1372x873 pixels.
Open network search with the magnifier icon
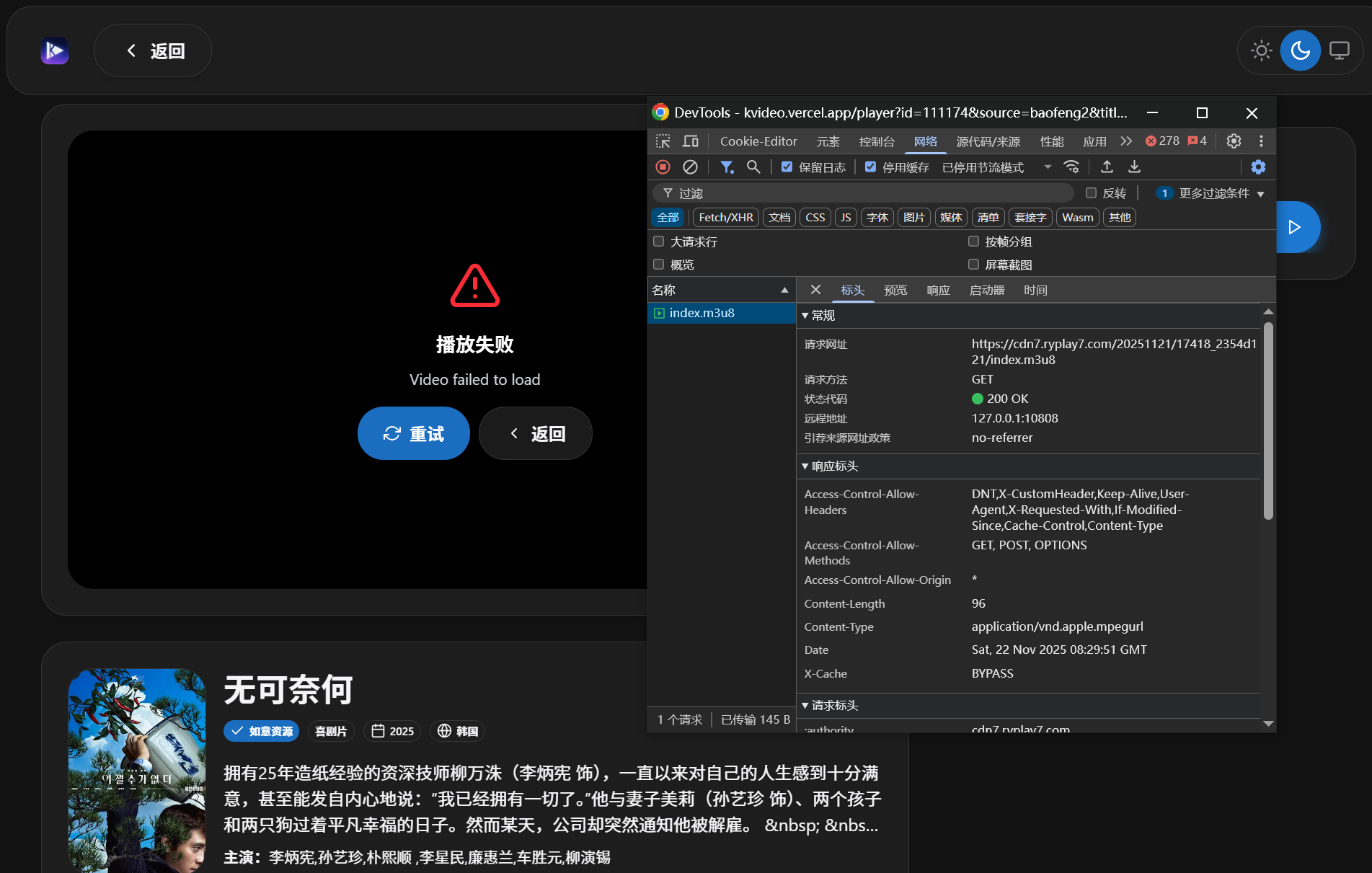click(x=753, y=167)
